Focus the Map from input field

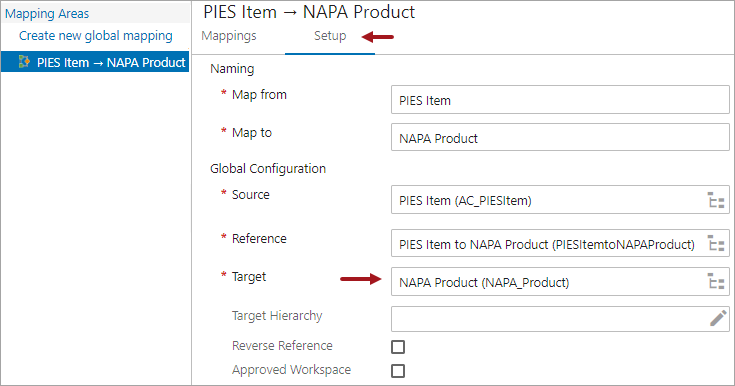click(560, 100)
